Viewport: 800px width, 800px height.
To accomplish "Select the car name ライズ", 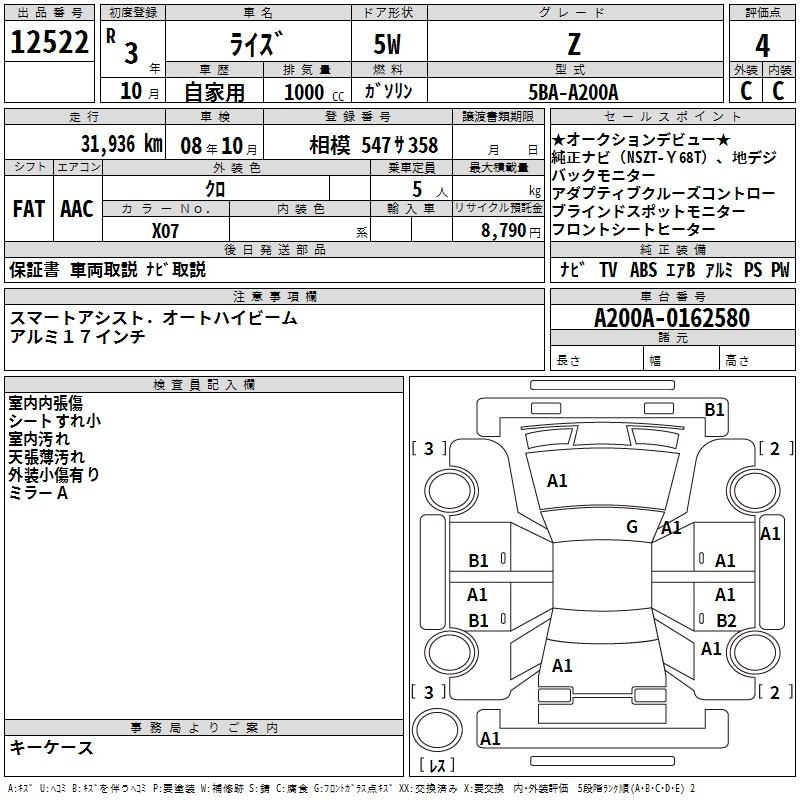I will (x=257, y=45).
